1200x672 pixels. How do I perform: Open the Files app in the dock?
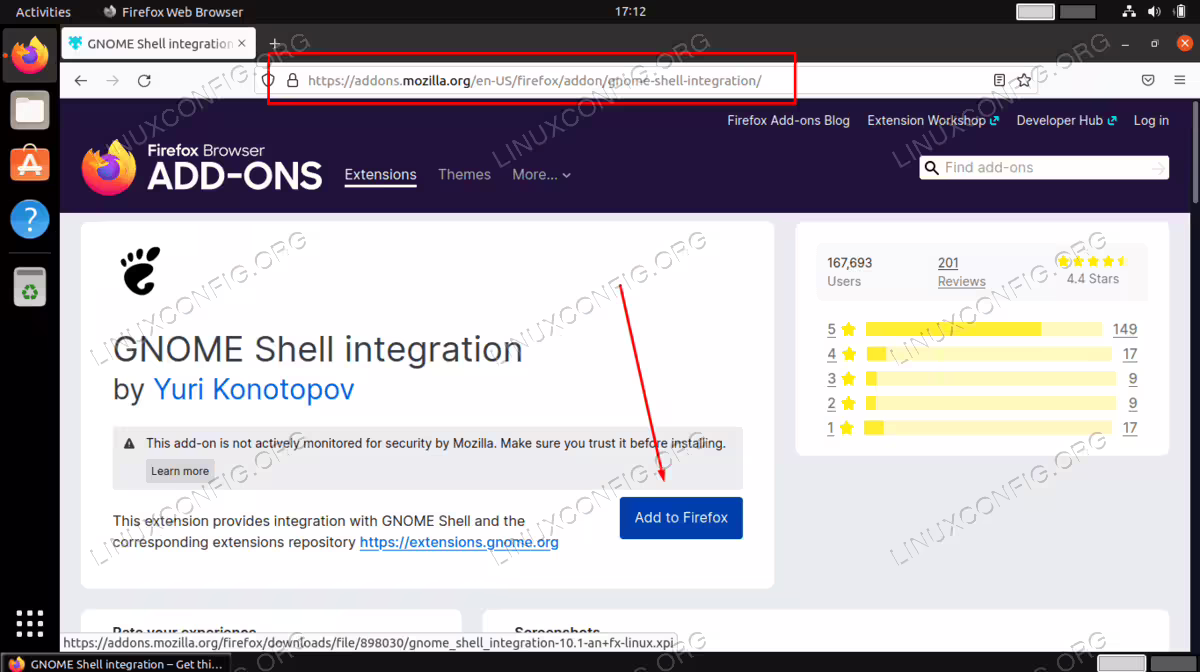pos(30,109)
